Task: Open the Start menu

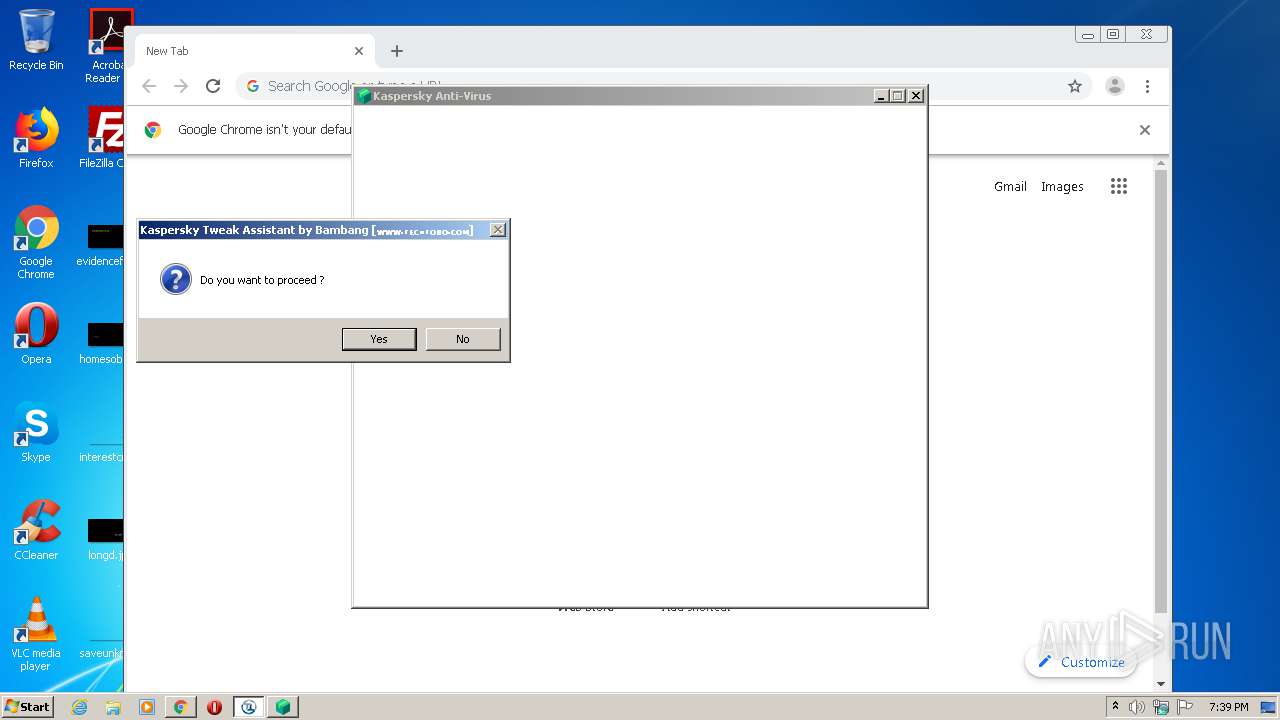Action: (x=27, y=707)
